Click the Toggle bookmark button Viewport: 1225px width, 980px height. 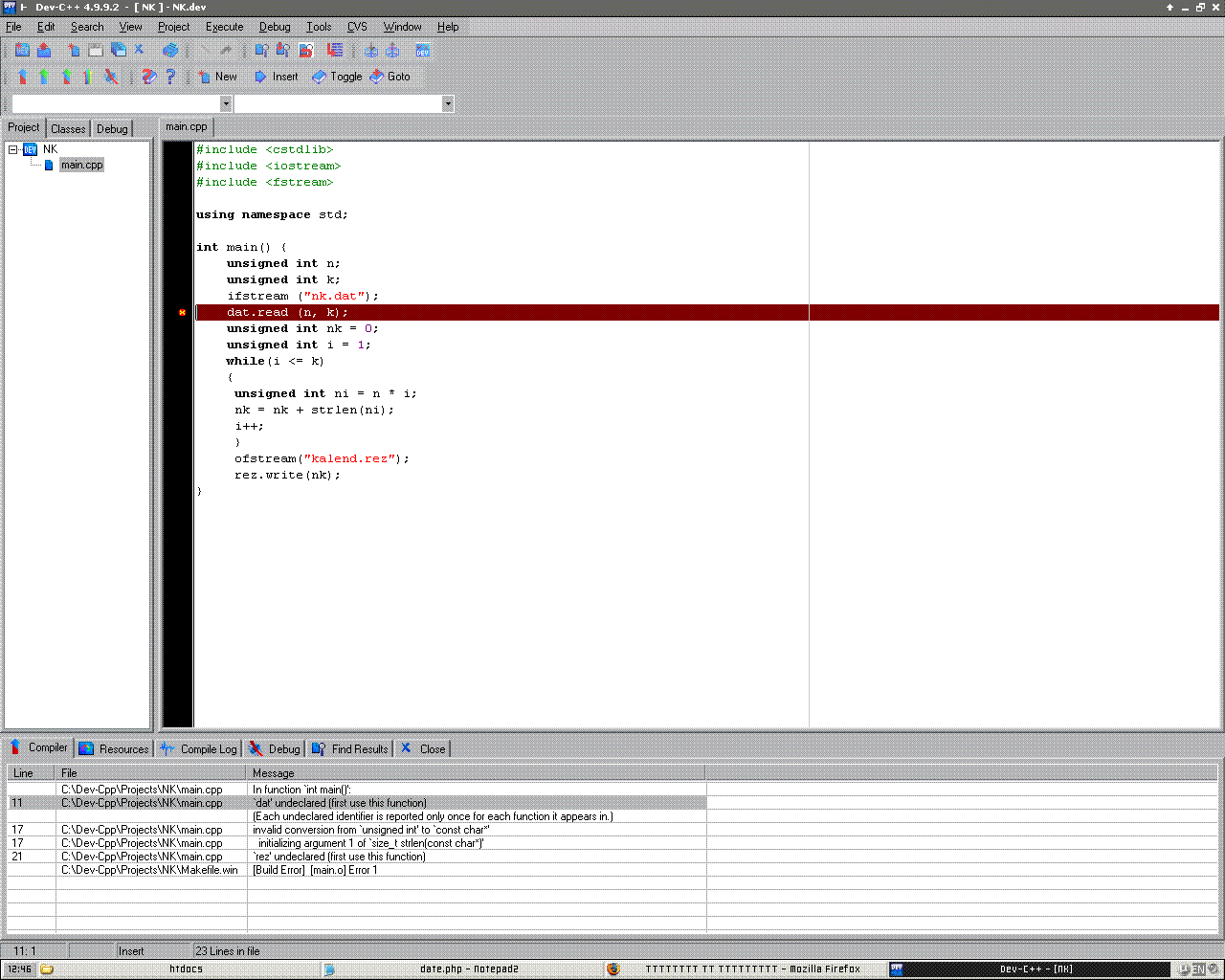click(x=337, y=77)
